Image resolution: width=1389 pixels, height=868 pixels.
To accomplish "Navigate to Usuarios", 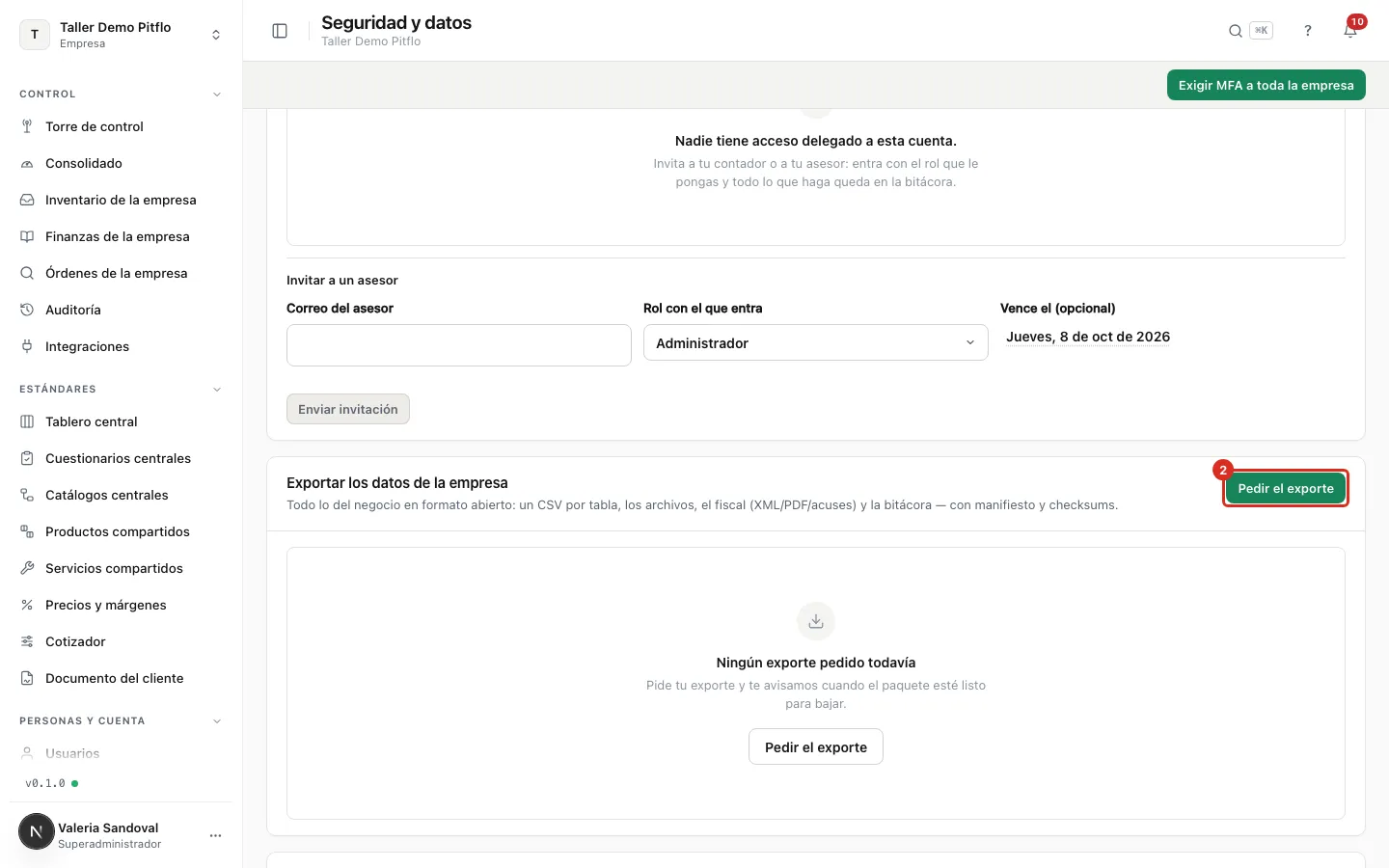I will tap(72, 753).
